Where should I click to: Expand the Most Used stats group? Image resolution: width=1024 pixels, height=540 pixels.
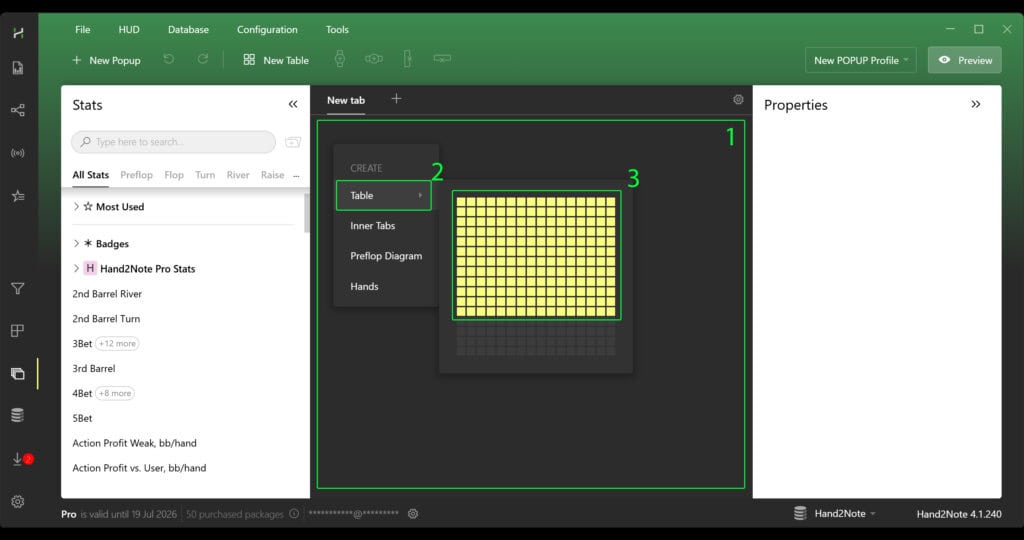coord(76,207)
